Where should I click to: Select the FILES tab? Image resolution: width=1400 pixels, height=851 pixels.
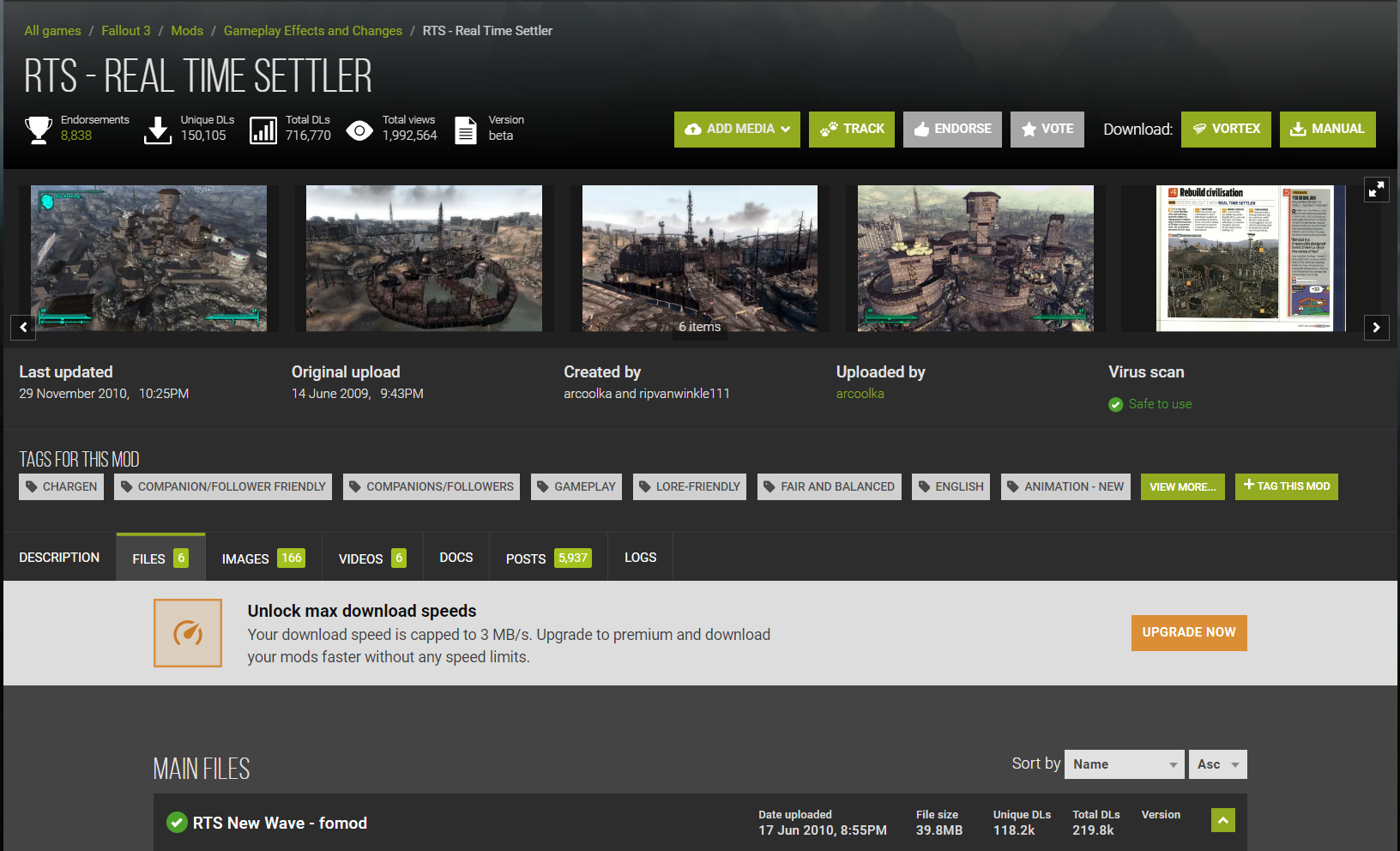pos(160,558)
